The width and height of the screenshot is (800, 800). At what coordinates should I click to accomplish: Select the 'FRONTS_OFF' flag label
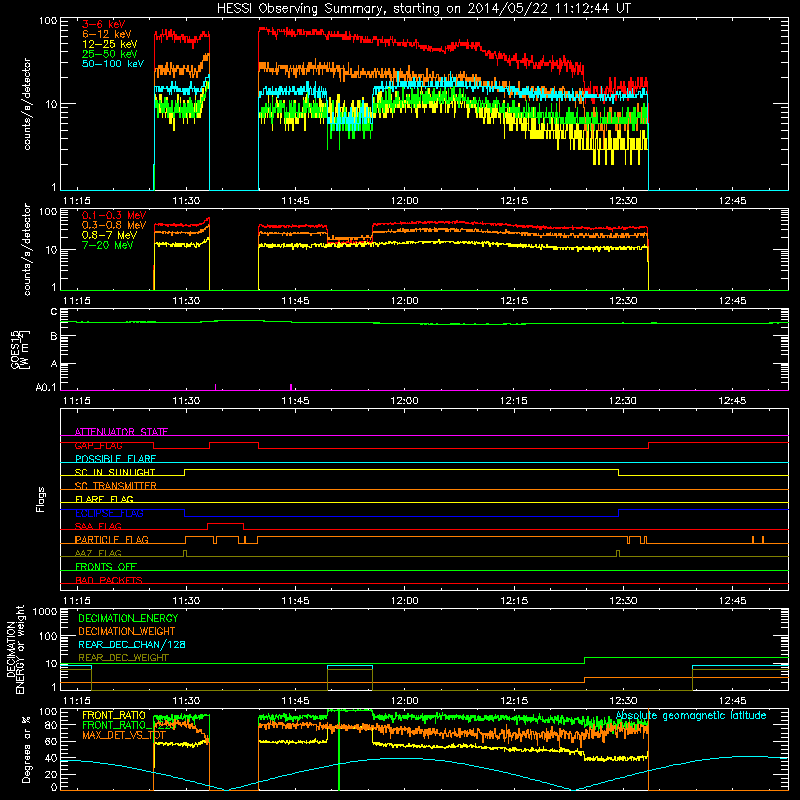106,566
